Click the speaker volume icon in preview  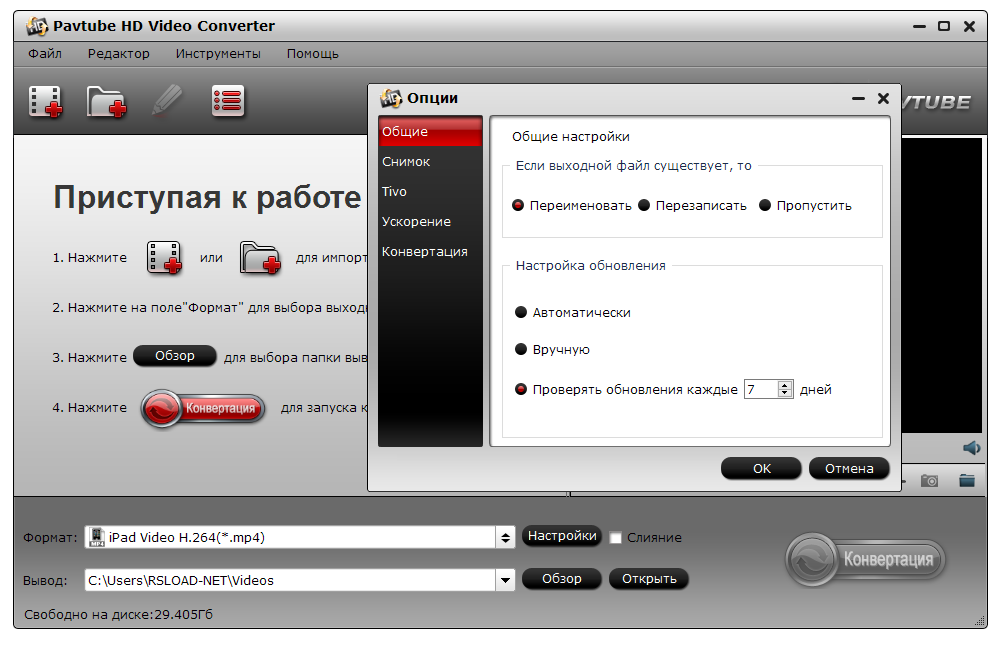click(972, 448)
